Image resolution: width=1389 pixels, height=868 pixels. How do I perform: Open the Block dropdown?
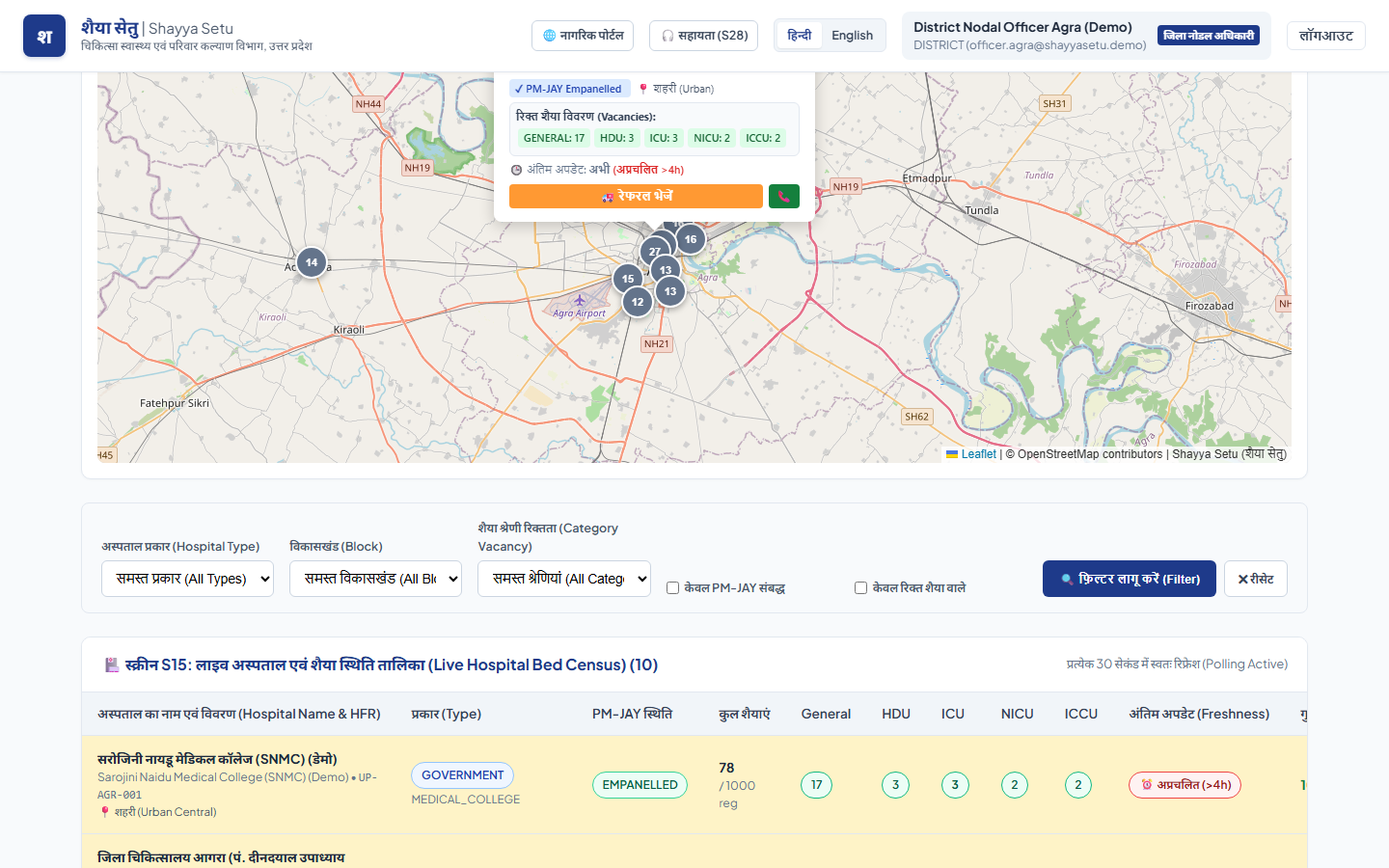click(x=375, y=579)
